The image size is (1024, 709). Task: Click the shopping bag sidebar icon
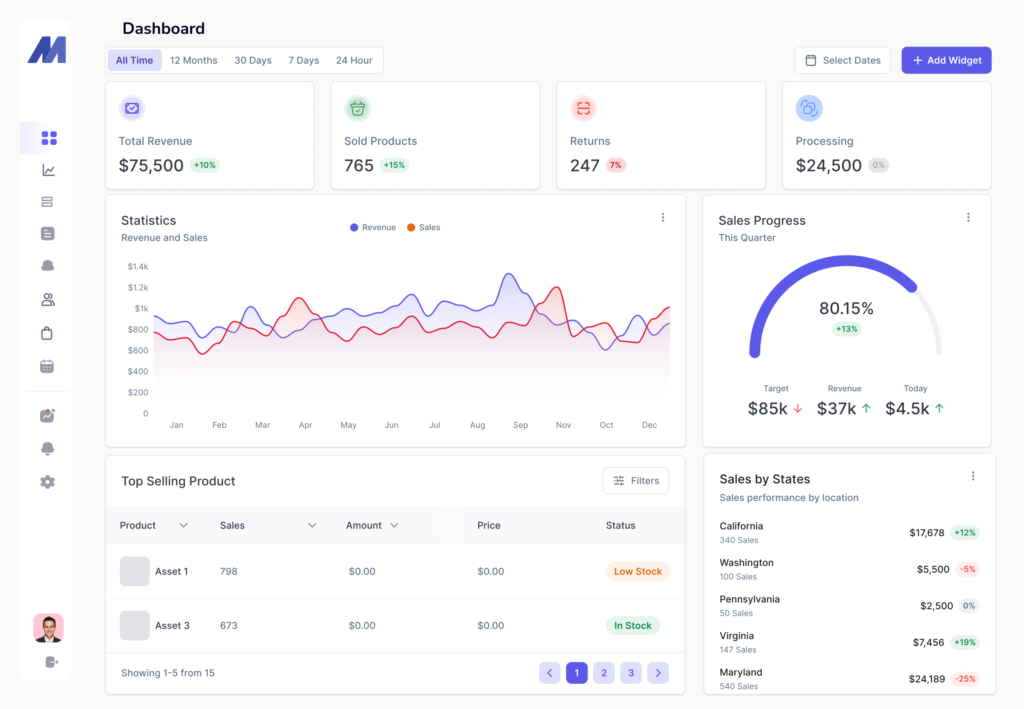pyautogui.click(x=47, y=333)
